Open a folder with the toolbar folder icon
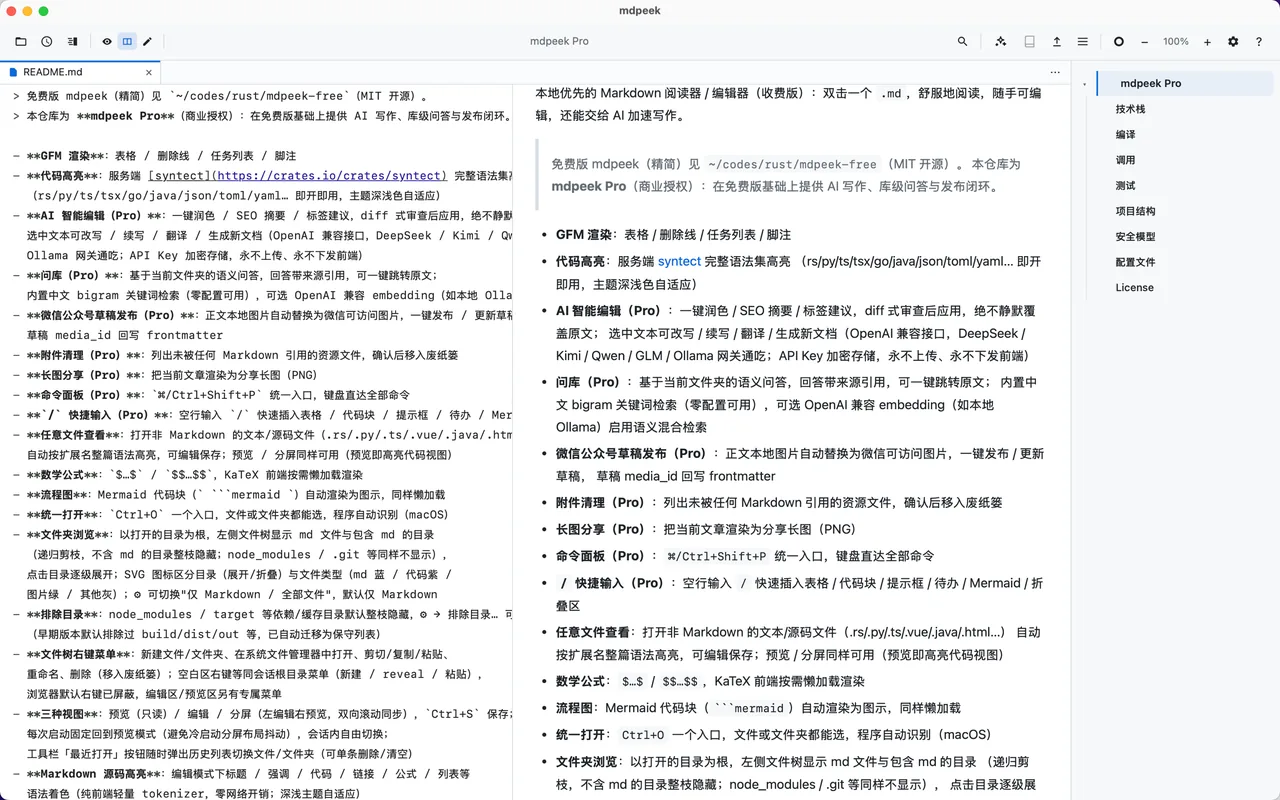Image resolution: width=1280 pixels, height=800 pixels. [x=21, y=42]
